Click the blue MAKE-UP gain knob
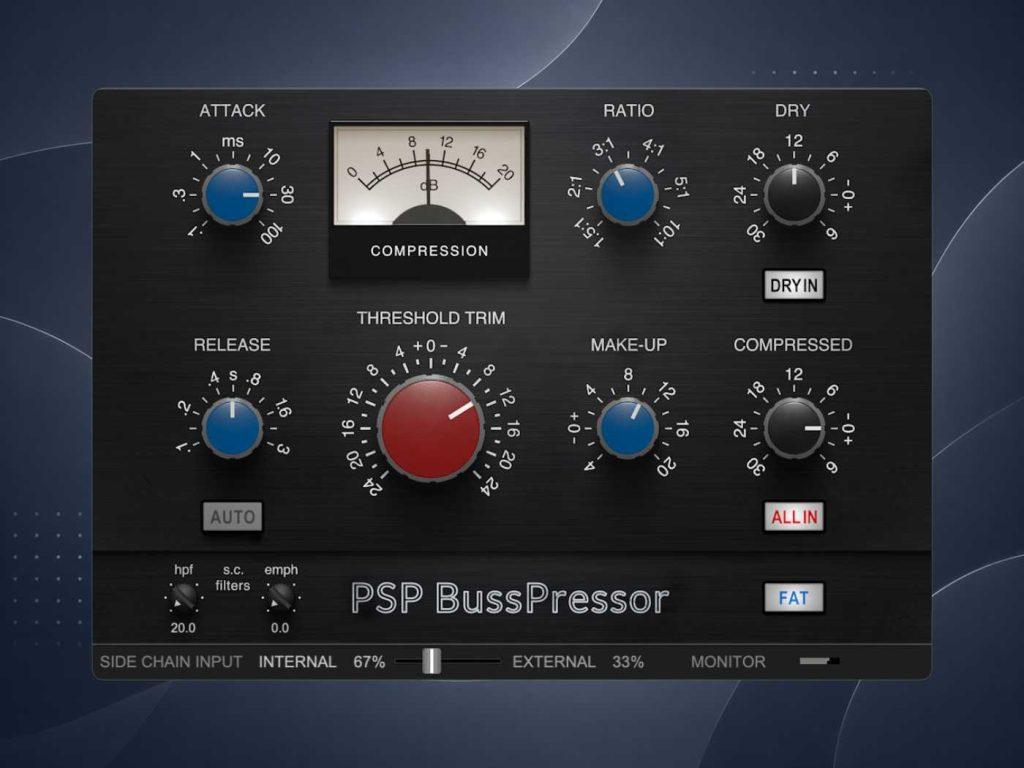 (628, 428)
